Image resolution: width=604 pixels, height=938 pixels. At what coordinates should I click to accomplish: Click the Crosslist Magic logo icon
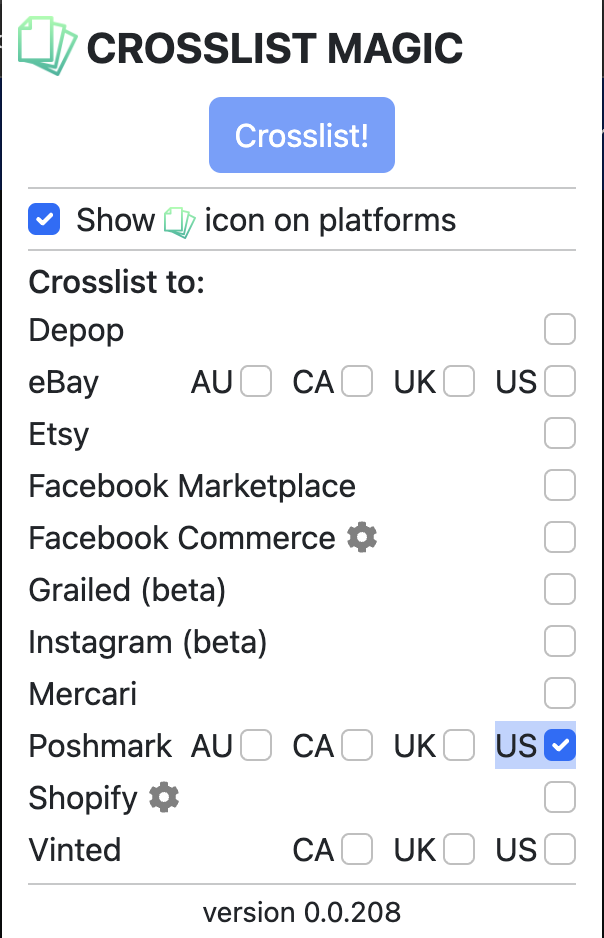click(47, 46)
